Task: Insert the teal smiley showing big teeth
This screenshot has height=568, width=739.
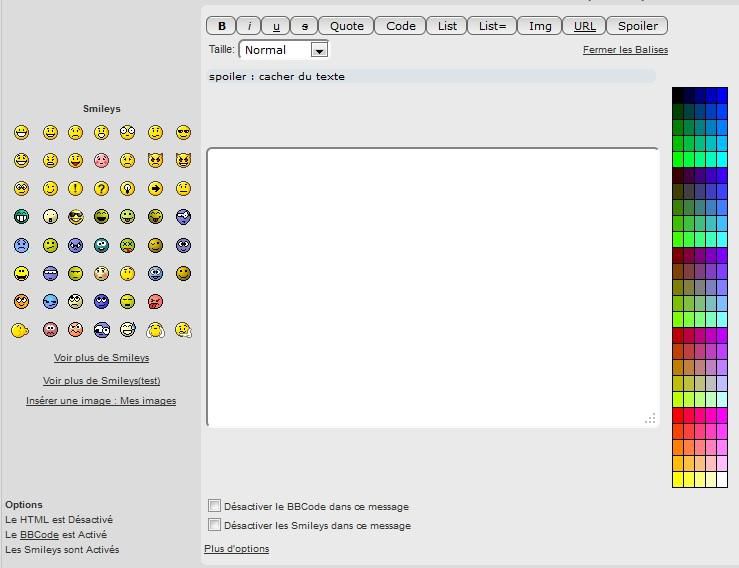Action: [x=21, y=217]
